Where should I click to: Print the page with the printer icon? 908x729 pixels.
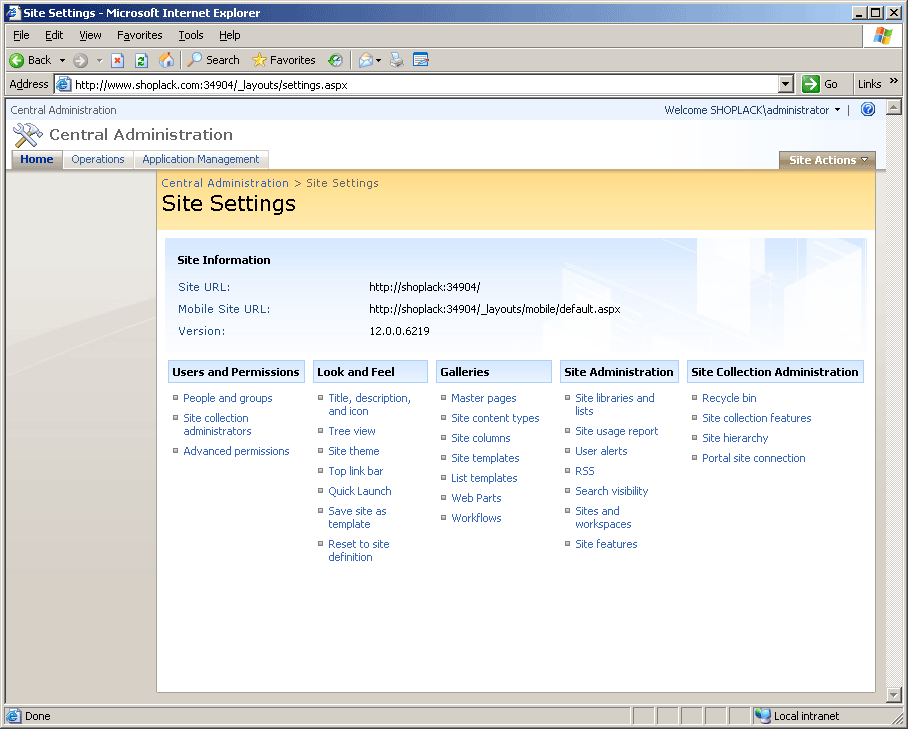click(x=397, y=60)
